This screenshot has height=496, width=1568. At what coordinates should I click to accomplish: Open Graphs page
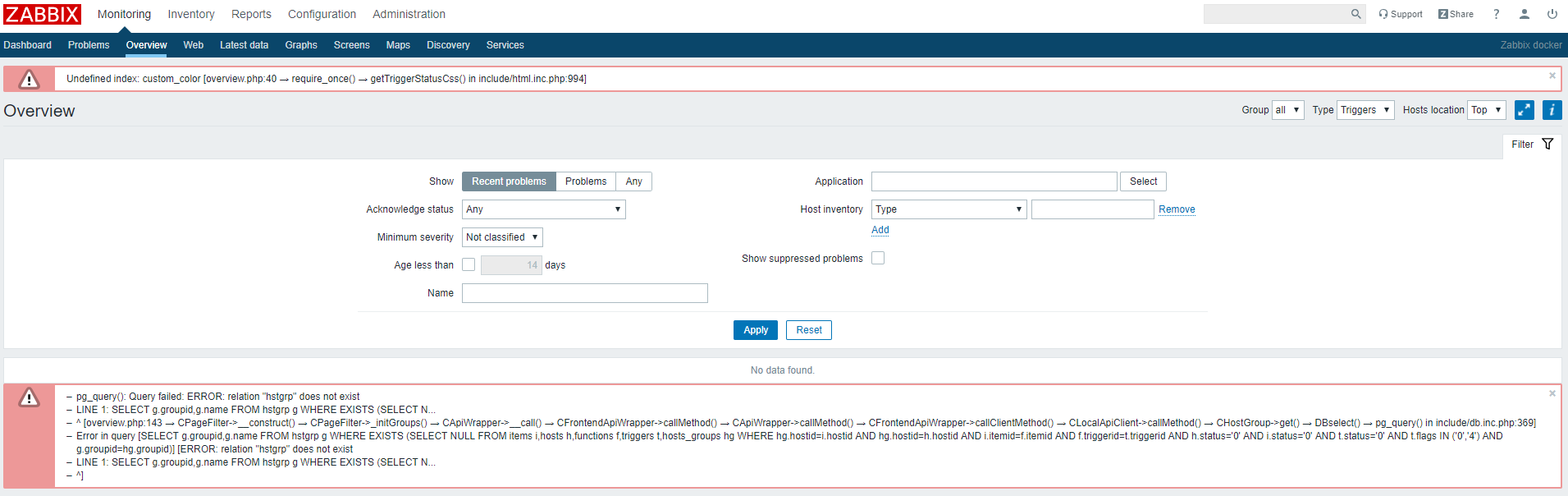point(301,45)
